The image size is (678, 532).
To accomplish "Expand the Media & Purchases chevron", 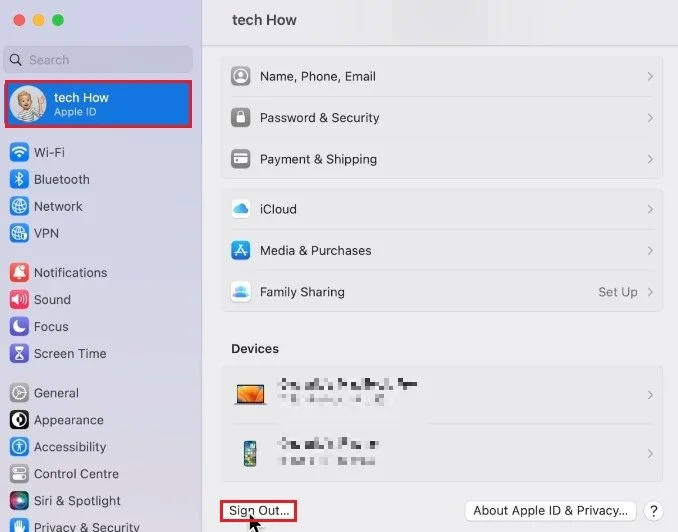I will 650,251.
